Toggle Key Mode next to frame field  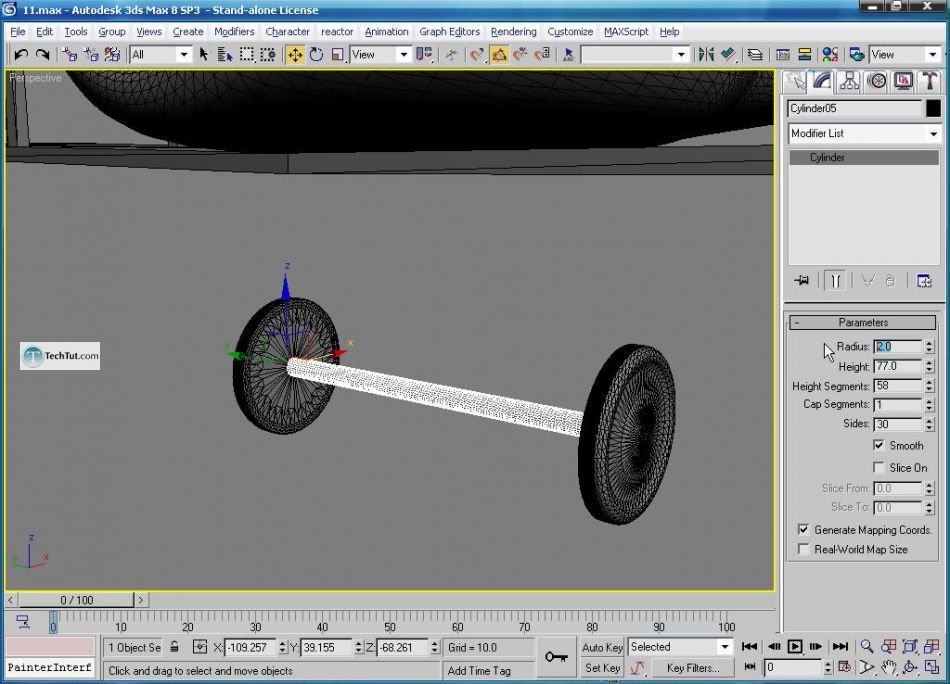point(749,667)
